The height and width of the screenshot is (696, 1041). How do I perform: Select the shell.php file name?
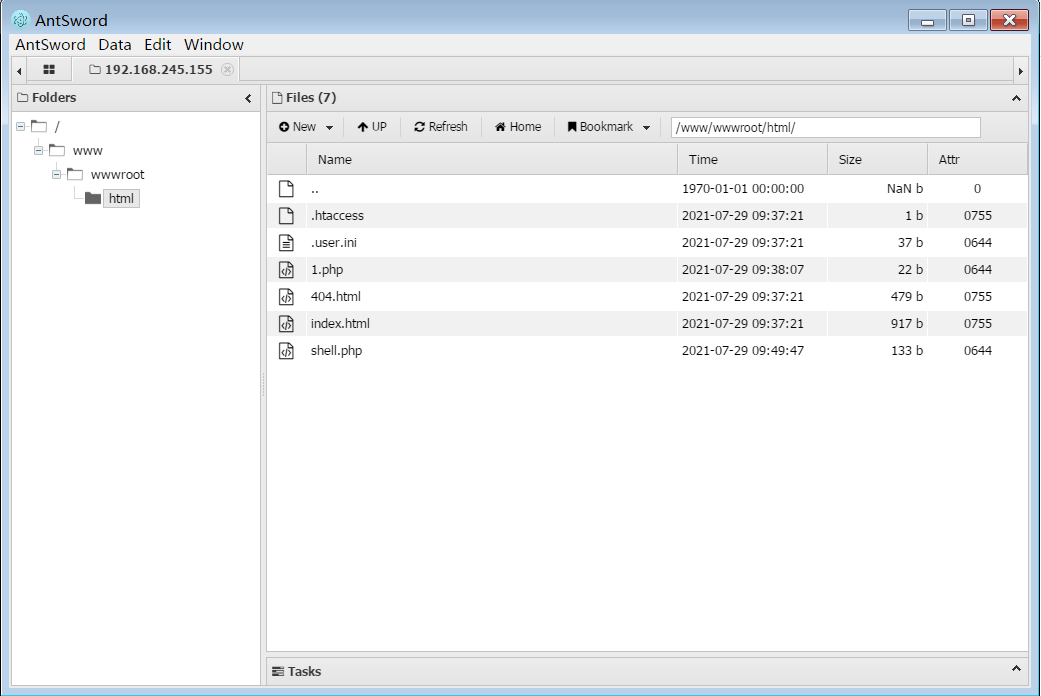337,351
